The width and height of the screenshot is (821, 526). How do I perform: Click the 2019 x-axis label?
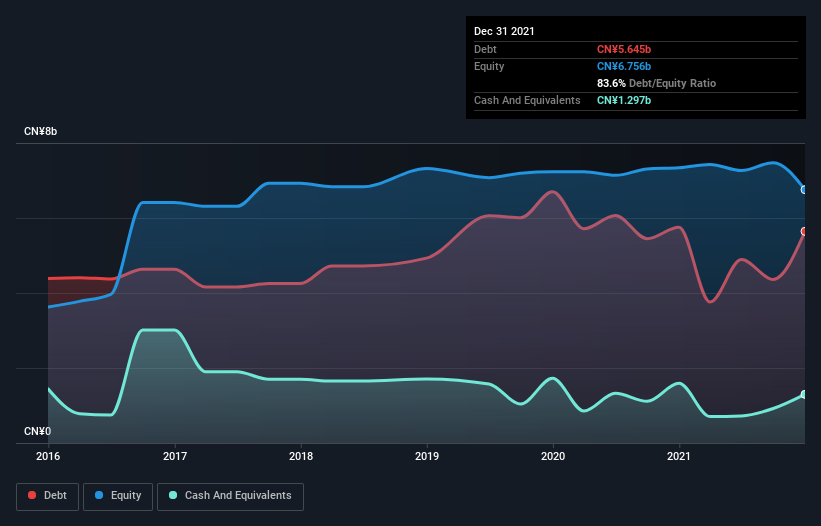427,456
